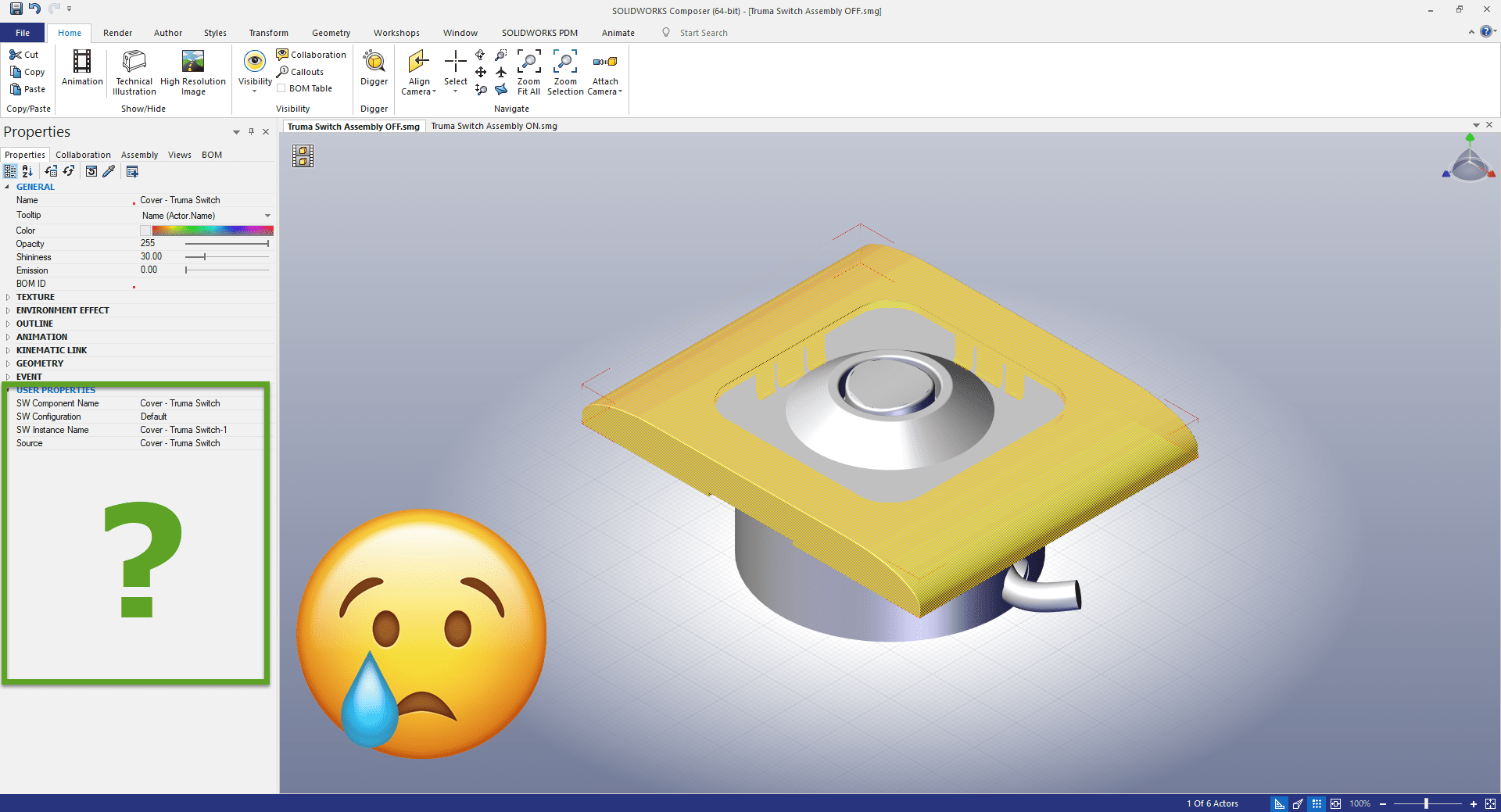1501x812 pixels.
Task: Click the white color swatch beside Color
Action: pos(145,231)
